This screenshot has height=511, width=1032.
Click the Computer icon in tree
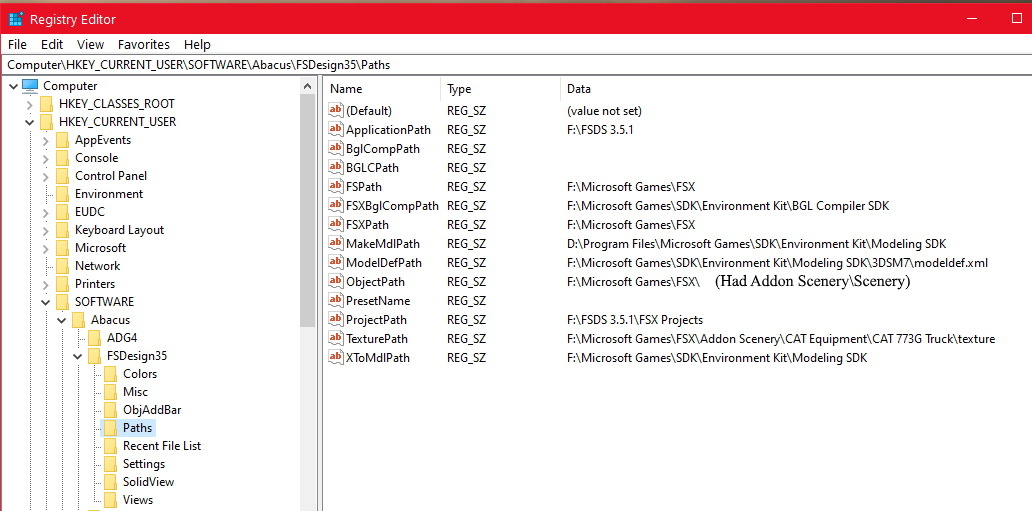(30, 86)
